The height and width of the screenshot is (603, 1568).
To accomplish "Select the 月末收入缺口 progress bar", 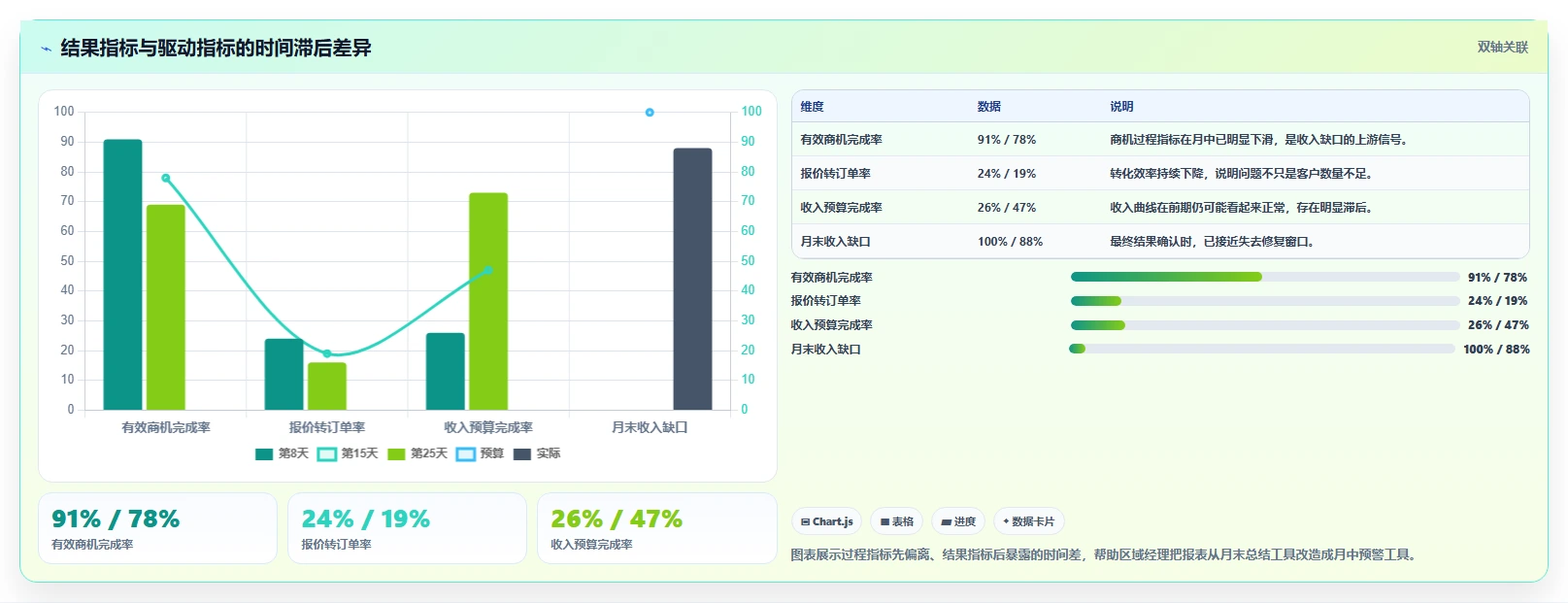I will click(1262, 349).
